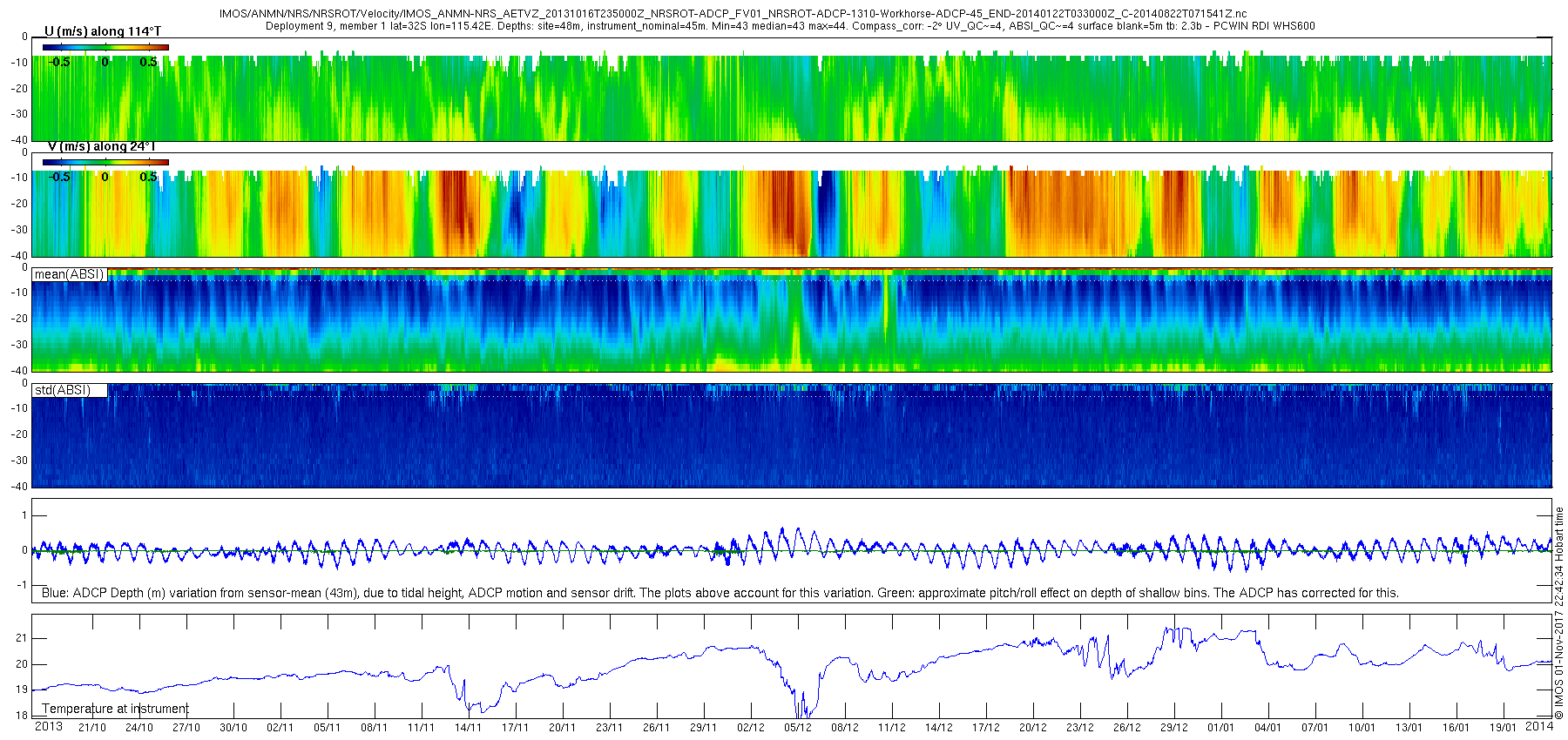The width and height of the screenshot is (1568, 740).
Task: Click the '2013' year label on time axis
Action: pos(48,726)
